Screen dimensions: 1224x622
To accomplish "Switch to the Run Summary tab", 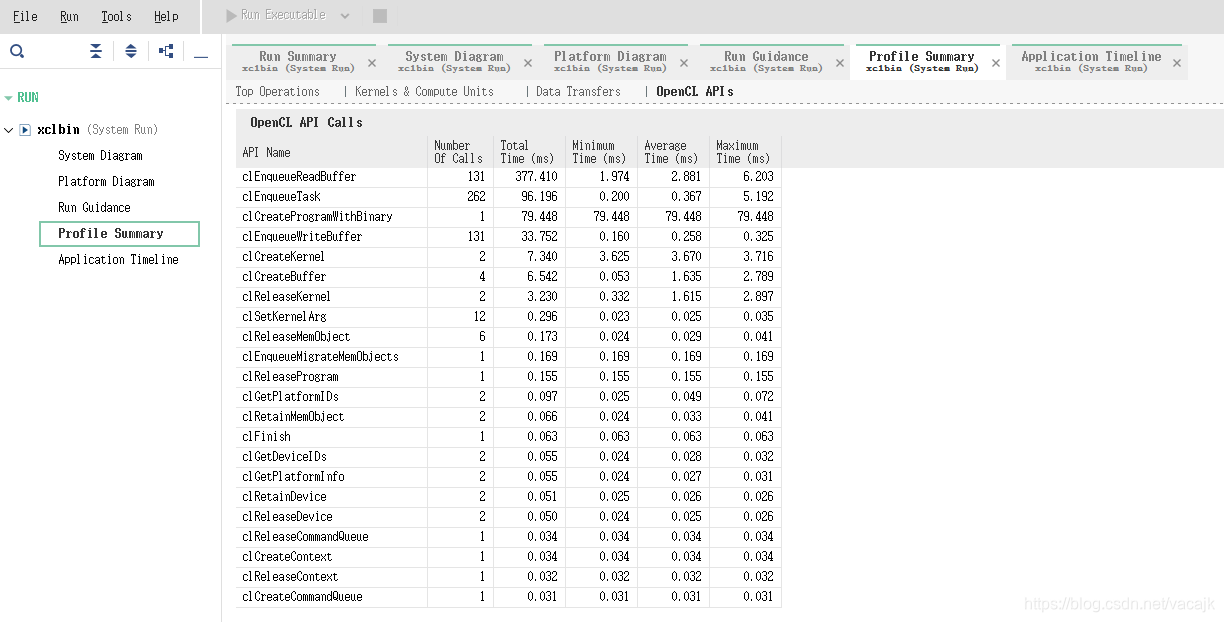I will point(297,62).
